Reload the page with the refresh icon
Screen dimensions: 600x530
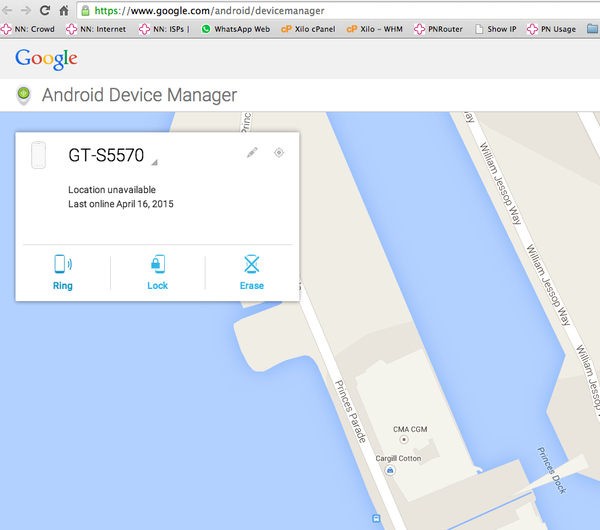(x=45, y=10)
